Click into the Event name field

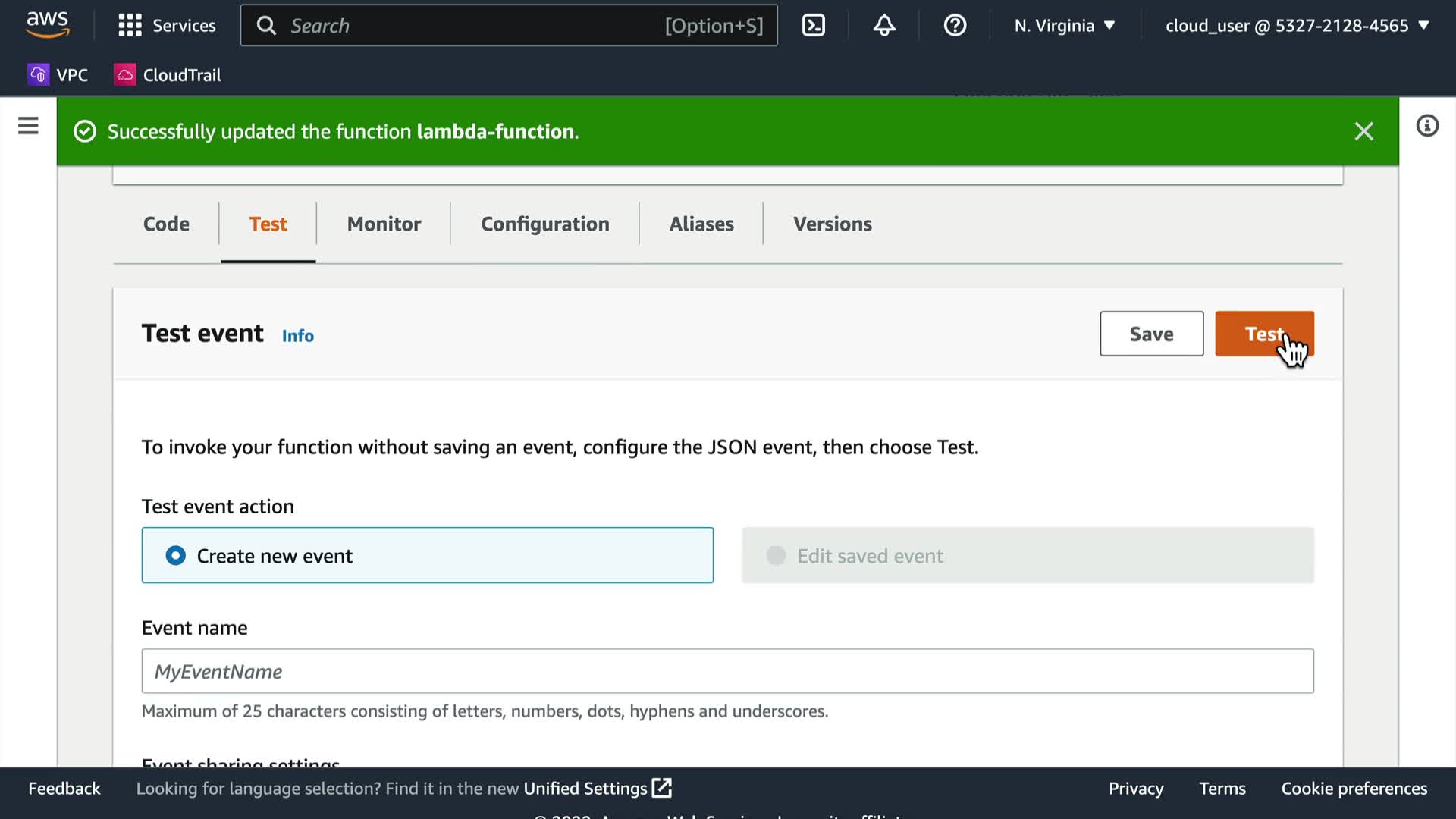(x=726, y=671)
